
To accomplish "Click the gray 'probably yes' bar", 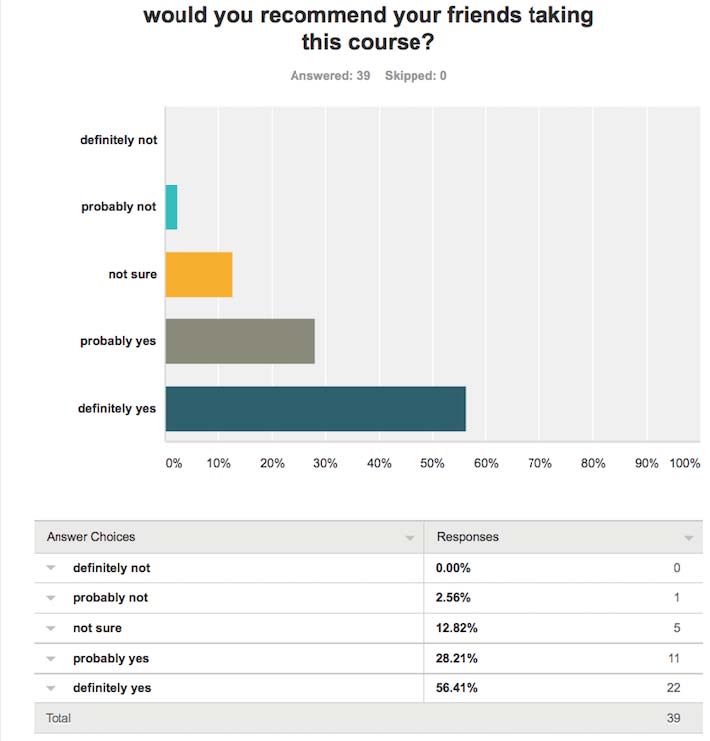I will click(240, 341).
